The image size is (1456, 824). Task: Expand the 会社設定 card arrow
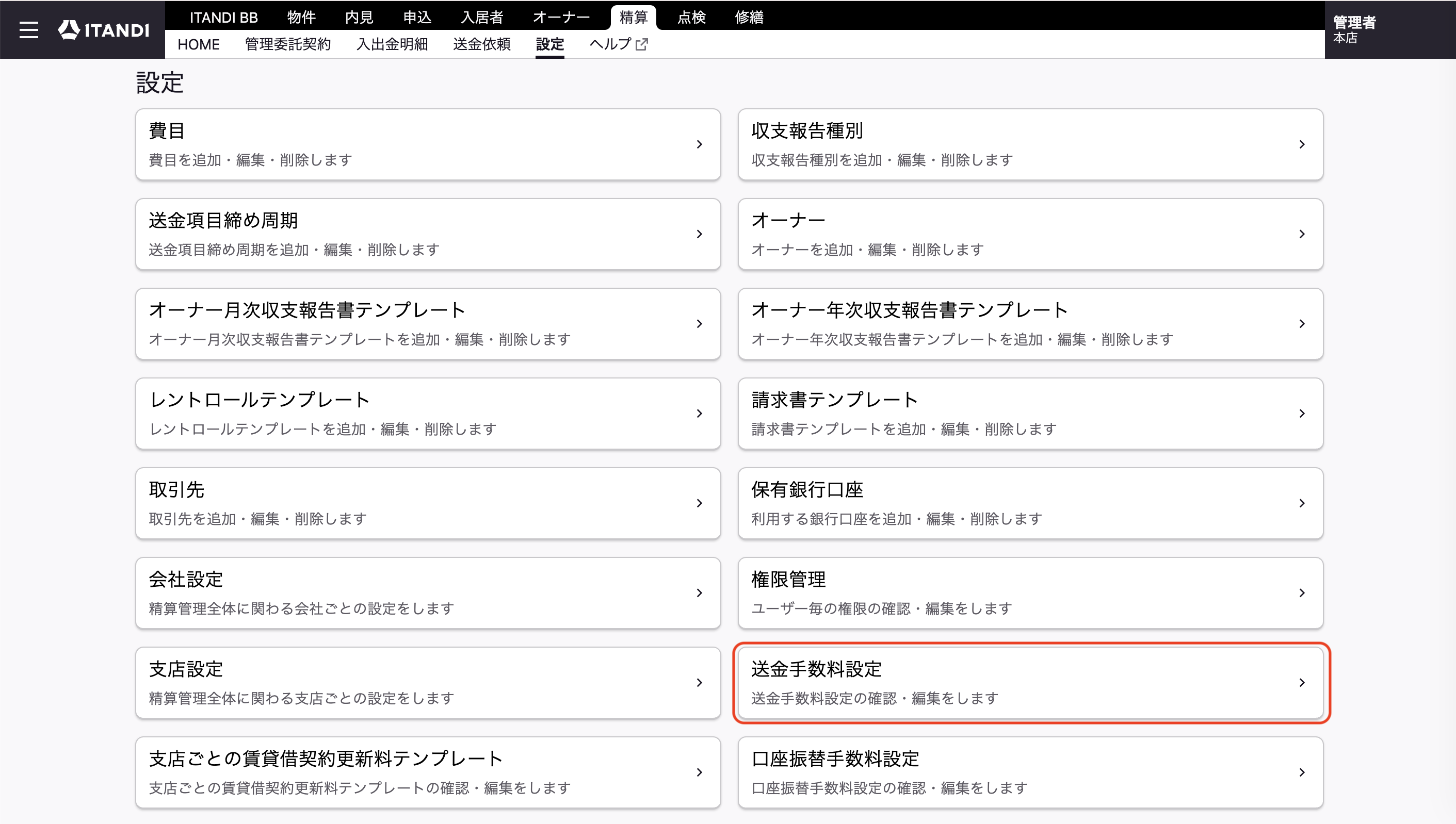coord(699,592)
